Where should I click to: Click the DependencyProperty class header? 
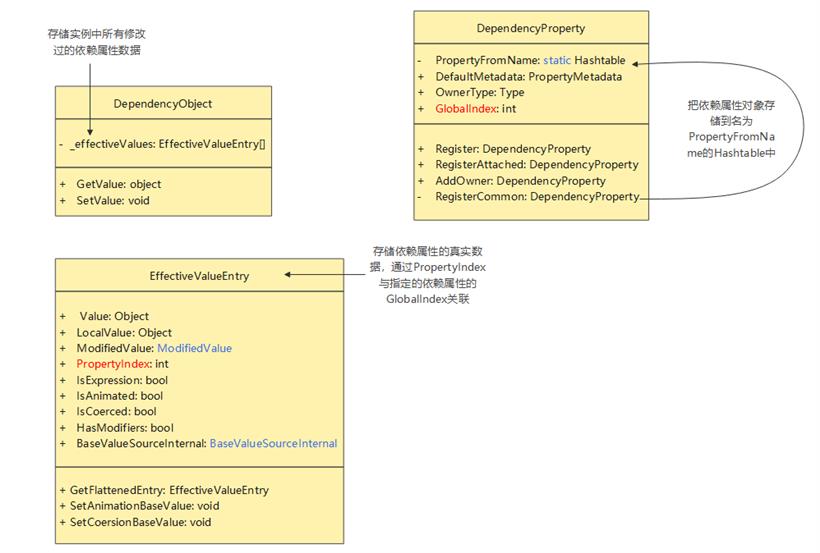coord(531,28)
